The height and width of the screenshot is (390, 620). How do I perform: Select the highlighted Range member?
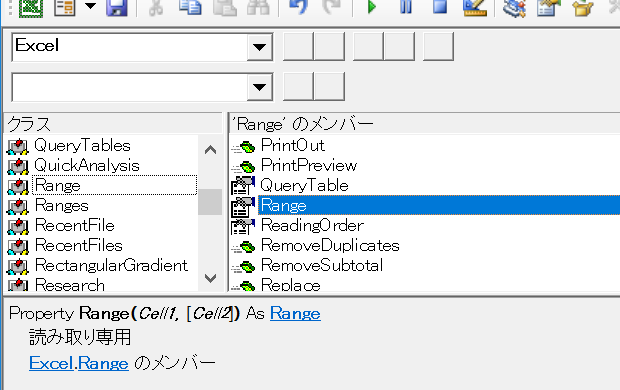click(439, 205)
